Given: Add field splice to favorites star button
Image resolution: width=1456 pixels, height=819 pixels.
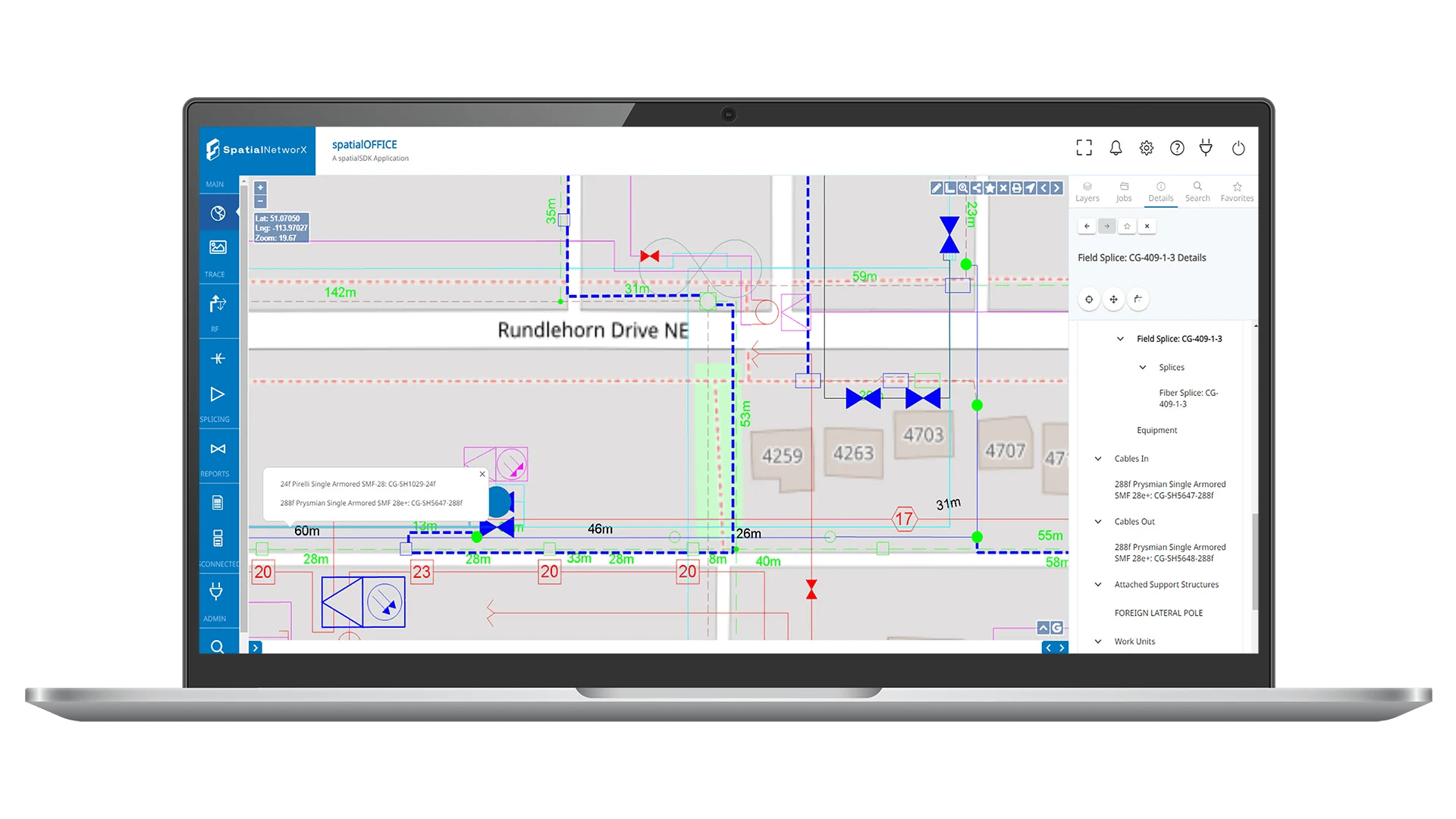Looking at the screenshot, I should tap(1127, 226).
